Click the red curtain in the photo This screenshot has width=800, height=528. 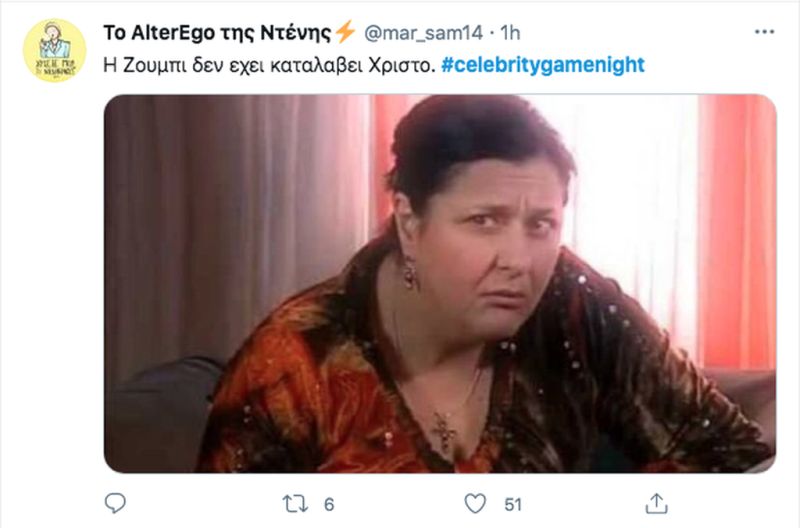(736, 230)
